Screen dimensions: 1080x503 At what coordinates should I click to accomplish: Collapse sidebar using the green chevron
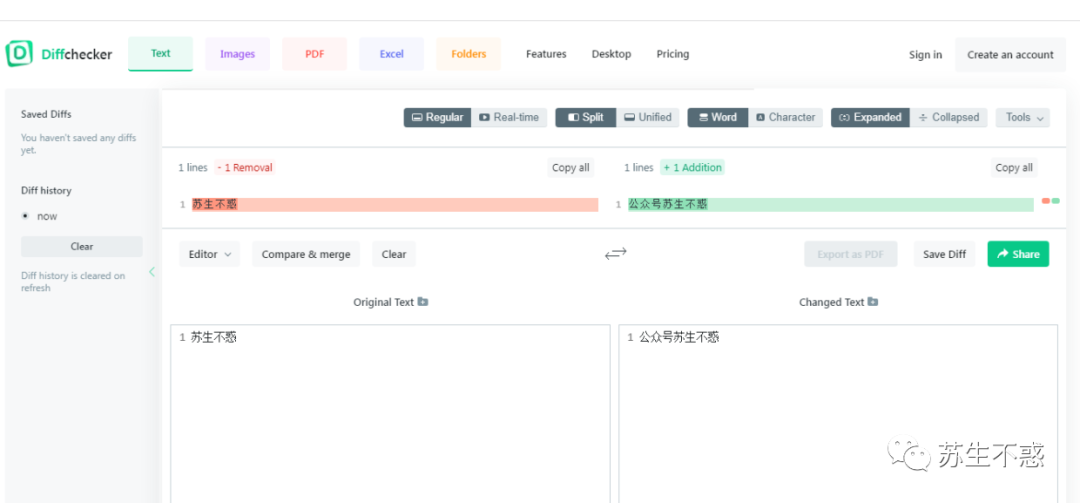pos(152,272)
